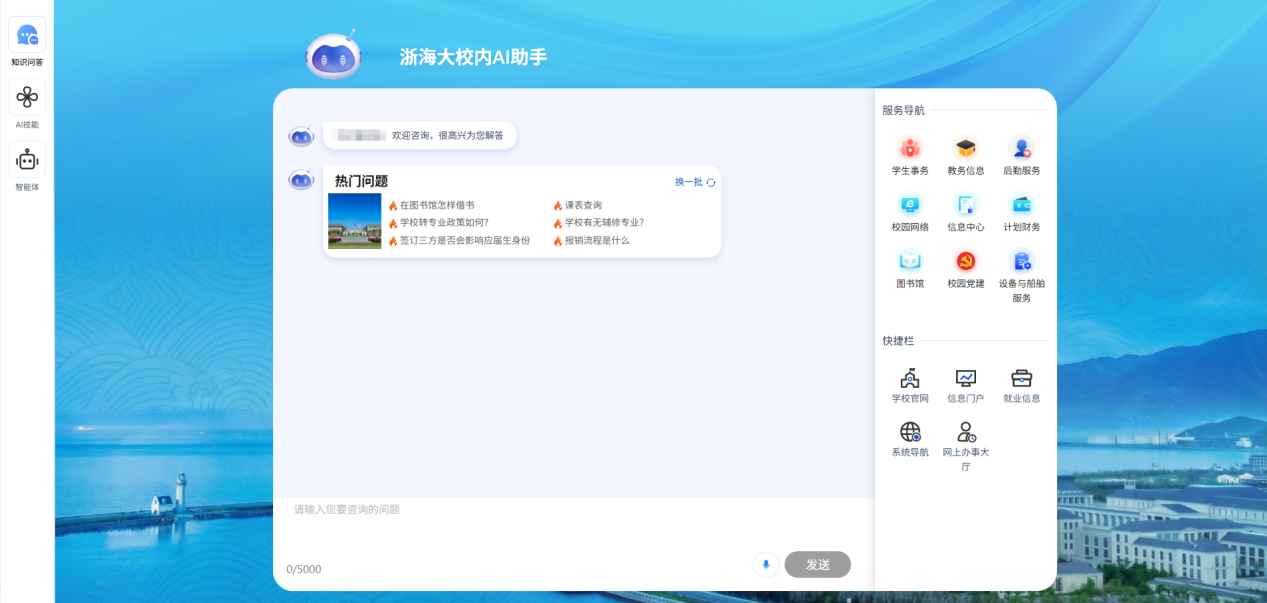Click the microphone voice input icon
The width and height of the screenshot is (1267, 603).
click(766, 564)
